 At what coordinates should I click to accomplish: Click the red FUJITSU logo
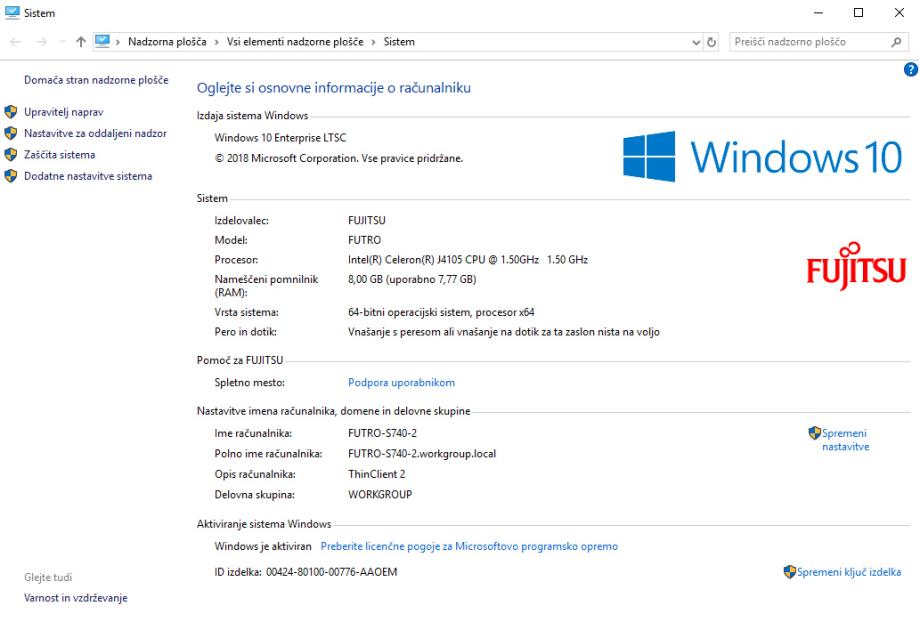856,266
